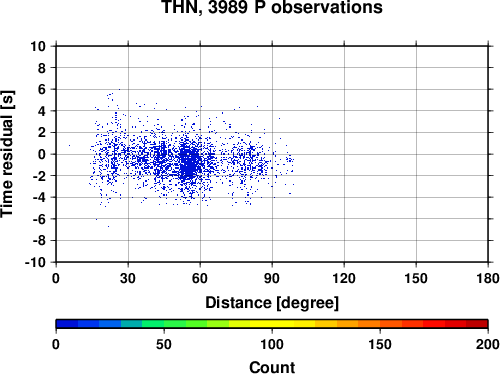Click the y-axis tick label '4'
The image size is (500, 374).
[42, 111]
